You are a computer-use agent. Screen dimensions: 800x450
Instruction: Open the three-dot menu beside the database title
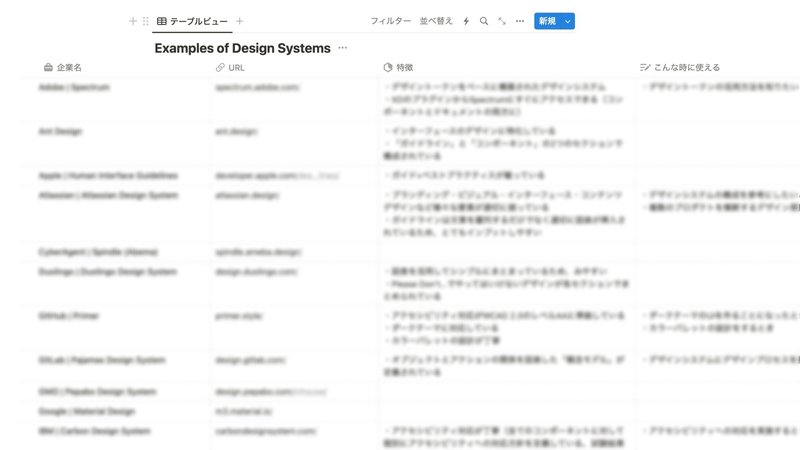(342, 48)
